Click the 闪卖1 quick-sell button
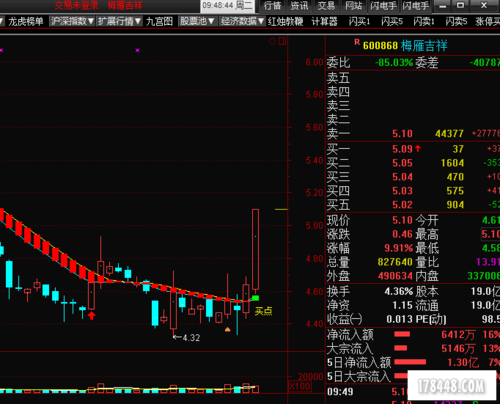Screen dimensions: 500x404 point(424,22)
